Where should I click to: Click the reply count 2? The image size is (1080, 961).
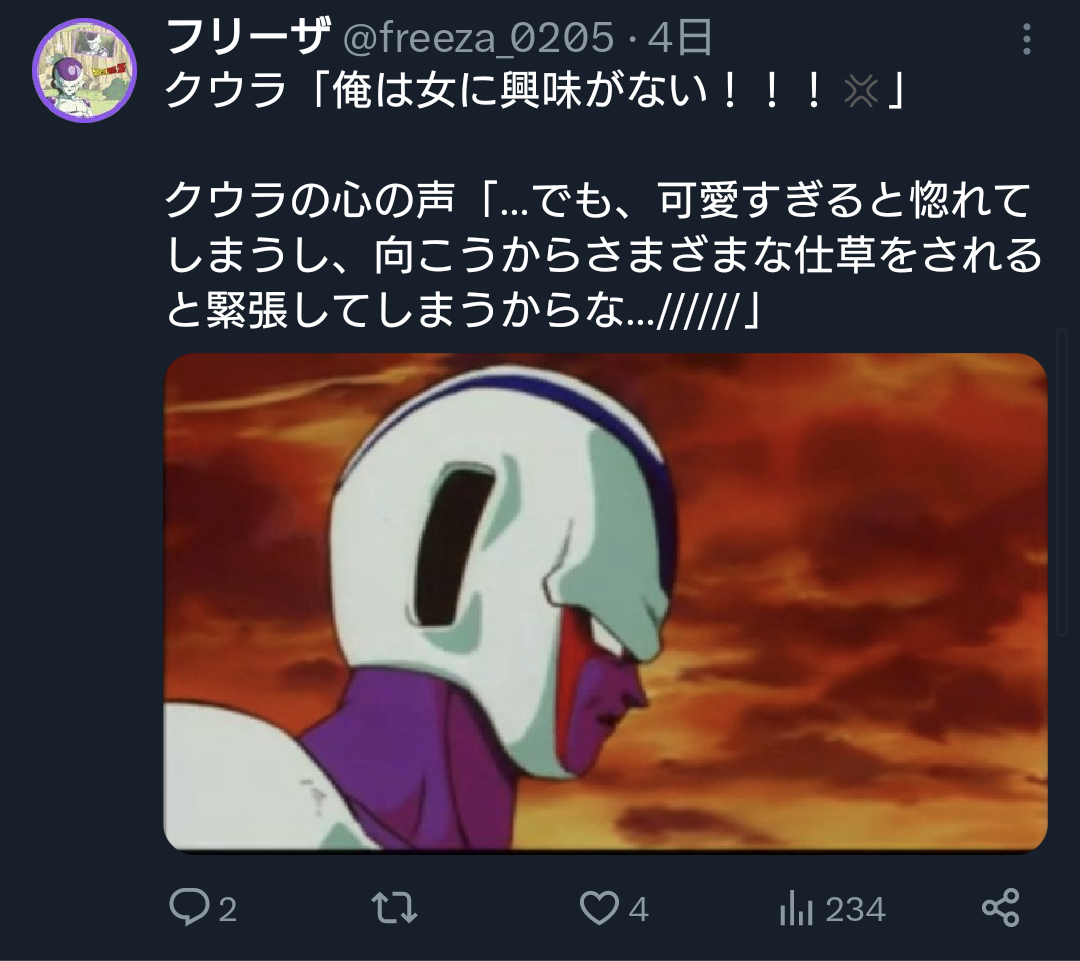pos(228,909)
